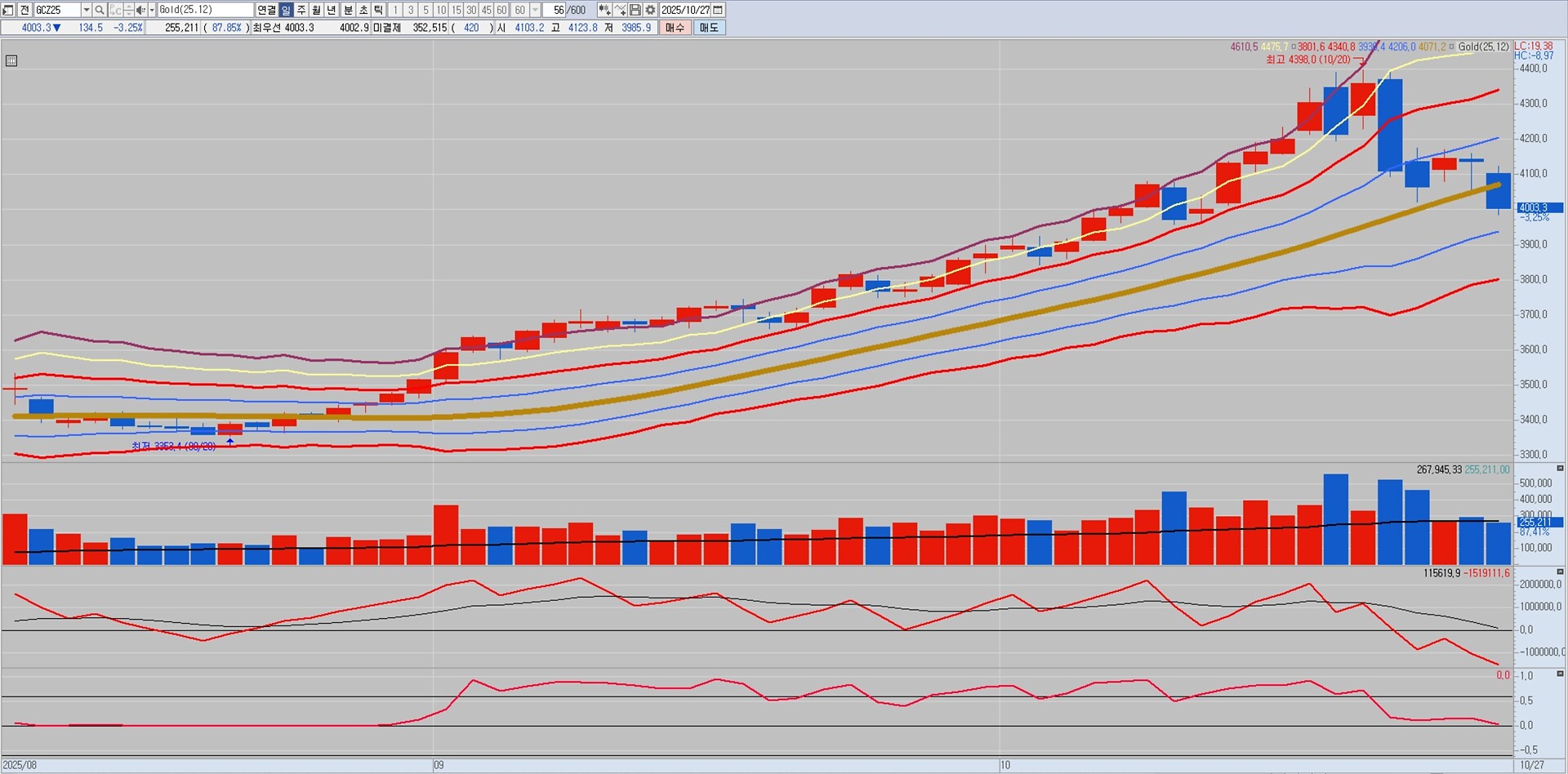The height and width of the screenshot is (774, 1568).
Task: Click the line chart add tool icon
Action: (620, 10)
